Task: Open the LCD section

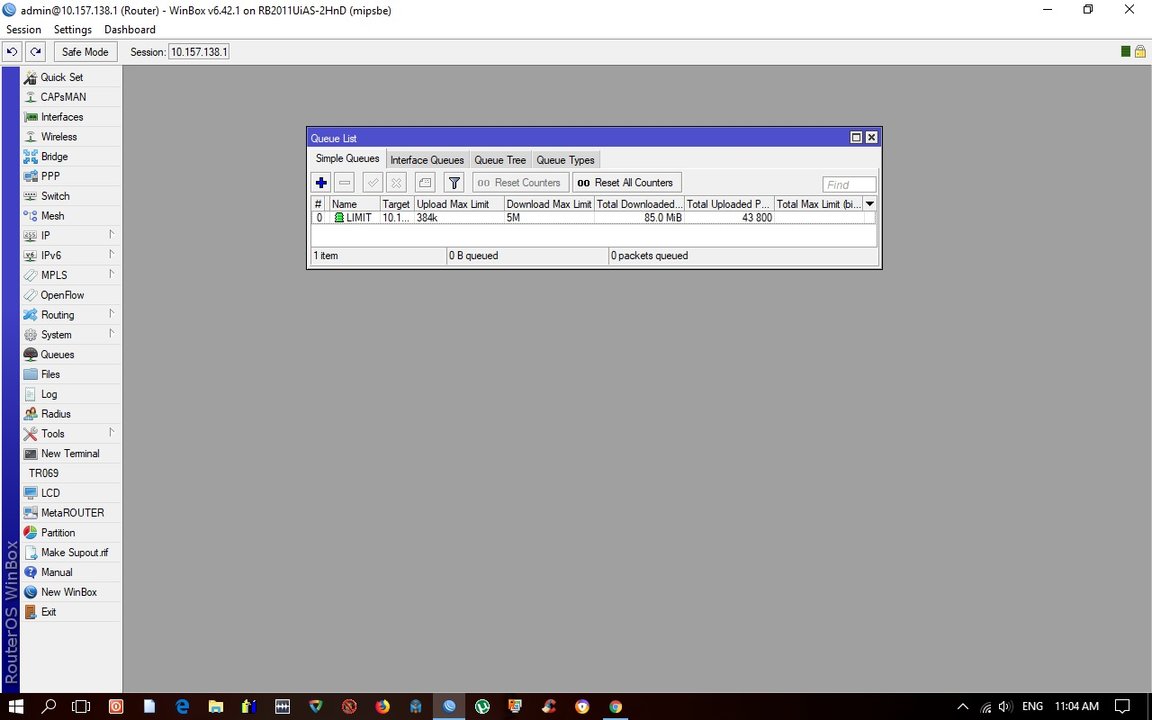Action: (x=71, y=494)
